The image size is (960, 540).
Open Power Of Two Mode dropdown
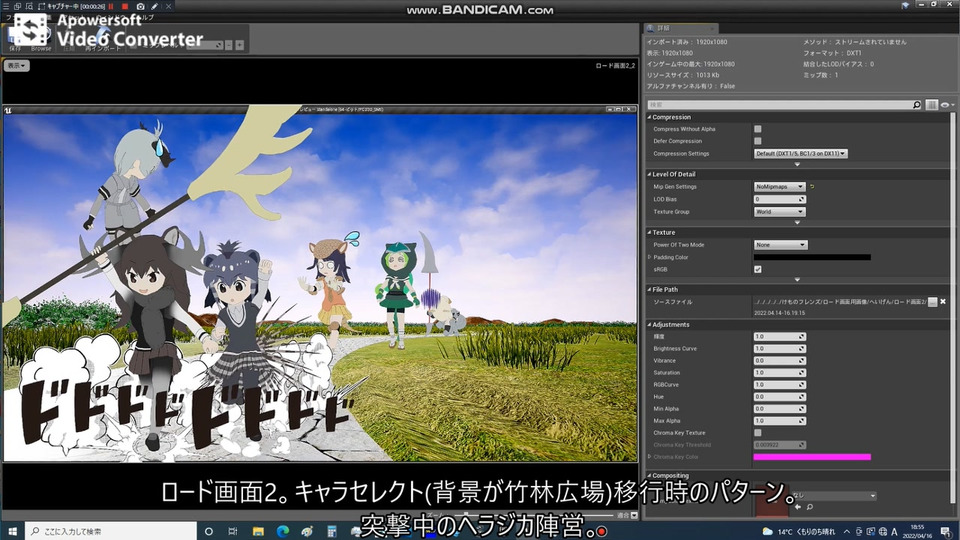[x=781, y=245]
